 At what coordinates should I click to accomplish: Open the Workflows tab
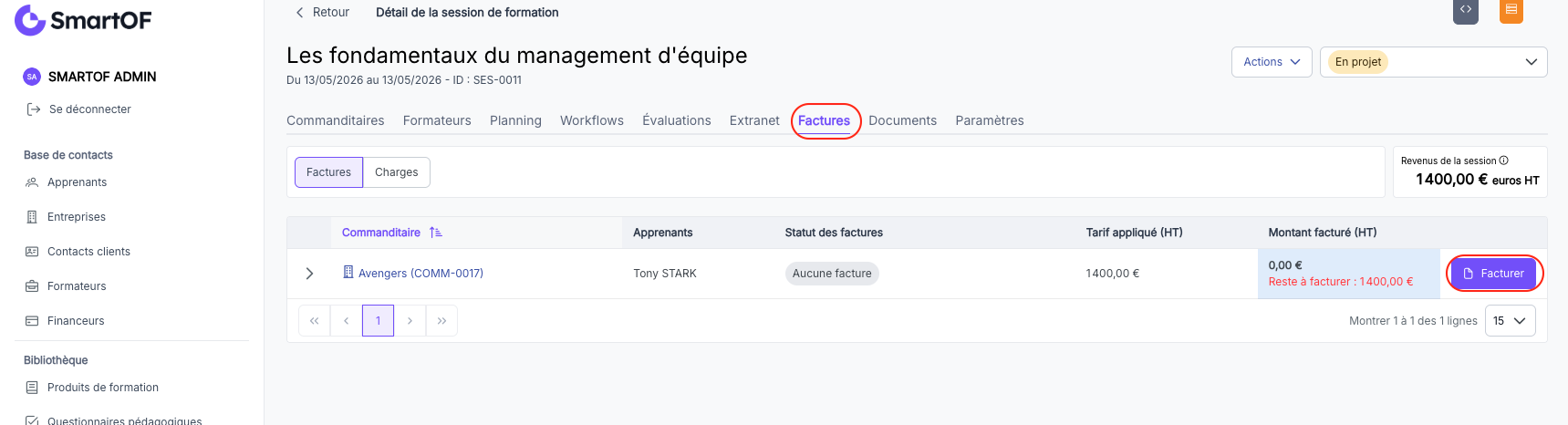point(592,120)
